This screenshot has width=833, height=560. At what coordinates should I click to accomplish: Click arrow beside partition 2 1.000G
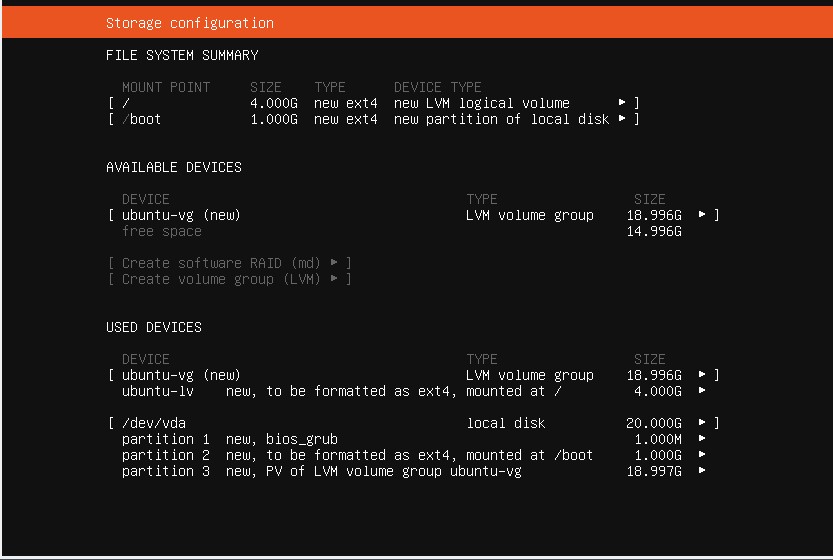click(x=702, y=455)
